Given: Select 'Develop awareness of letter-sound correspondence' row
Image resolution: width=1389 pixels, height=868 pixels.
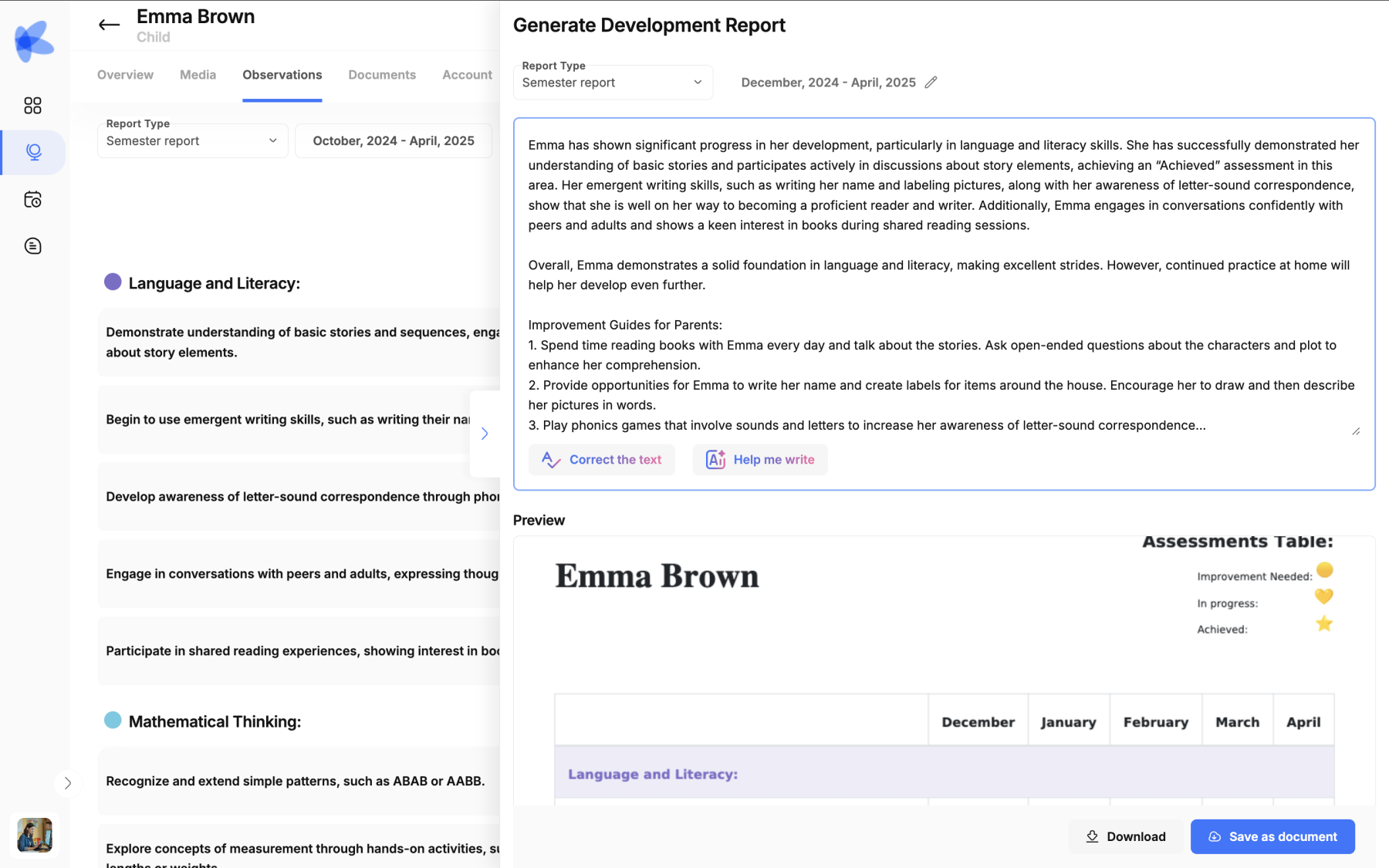Looking at the screenshot, I should click(x=299, y=496).
